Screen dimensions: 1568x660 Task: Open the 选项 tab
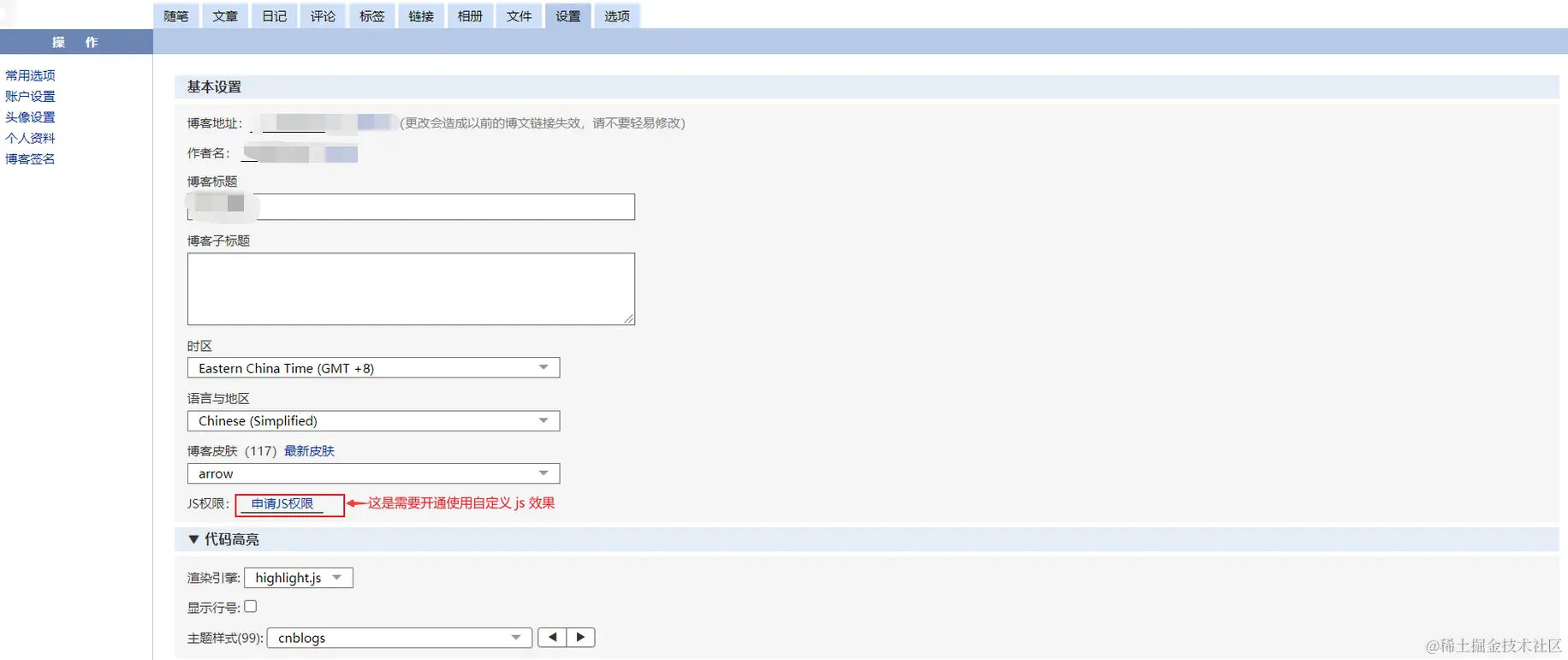click(617, 15)
